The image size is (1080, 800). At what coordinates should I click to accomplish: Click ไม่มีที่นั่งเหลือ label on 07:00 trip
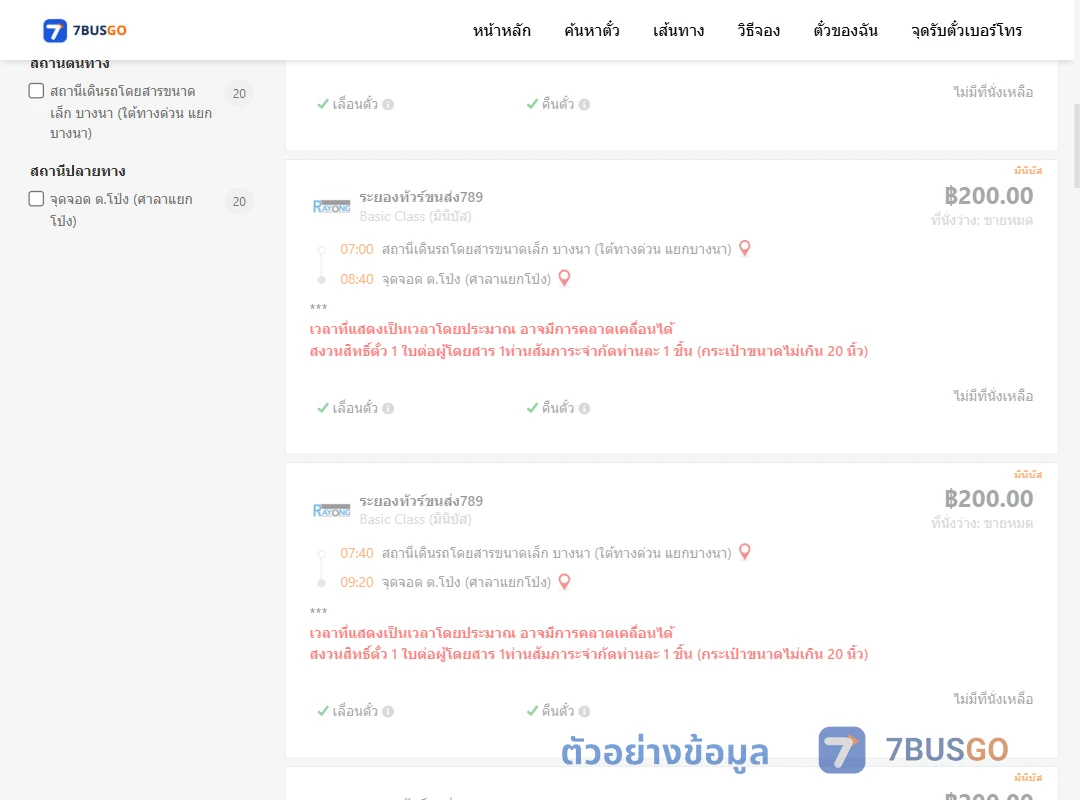993,396
